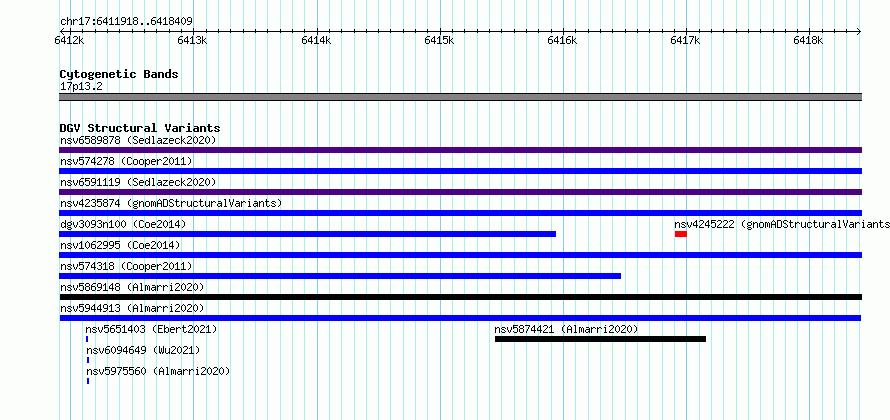The height and width of the screenshot is (420, 890).
Task: Click small blue nsv6094649 variant marker
Action: 88,360
